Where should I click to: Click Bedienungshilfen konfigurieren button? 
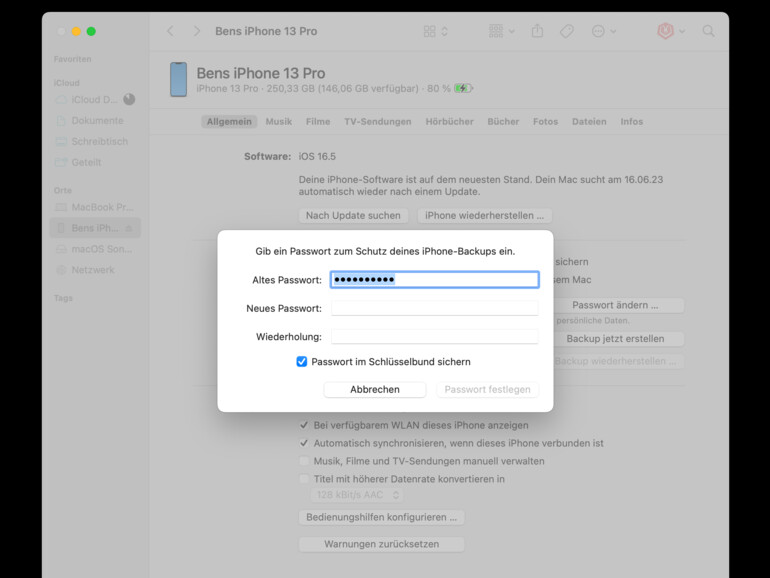click(382, 517)
